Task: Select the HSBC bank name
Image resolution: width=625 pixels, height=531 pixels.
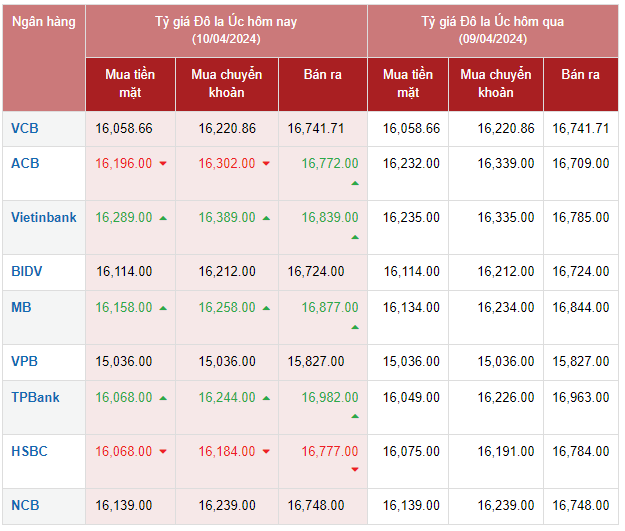Action: 29,451
